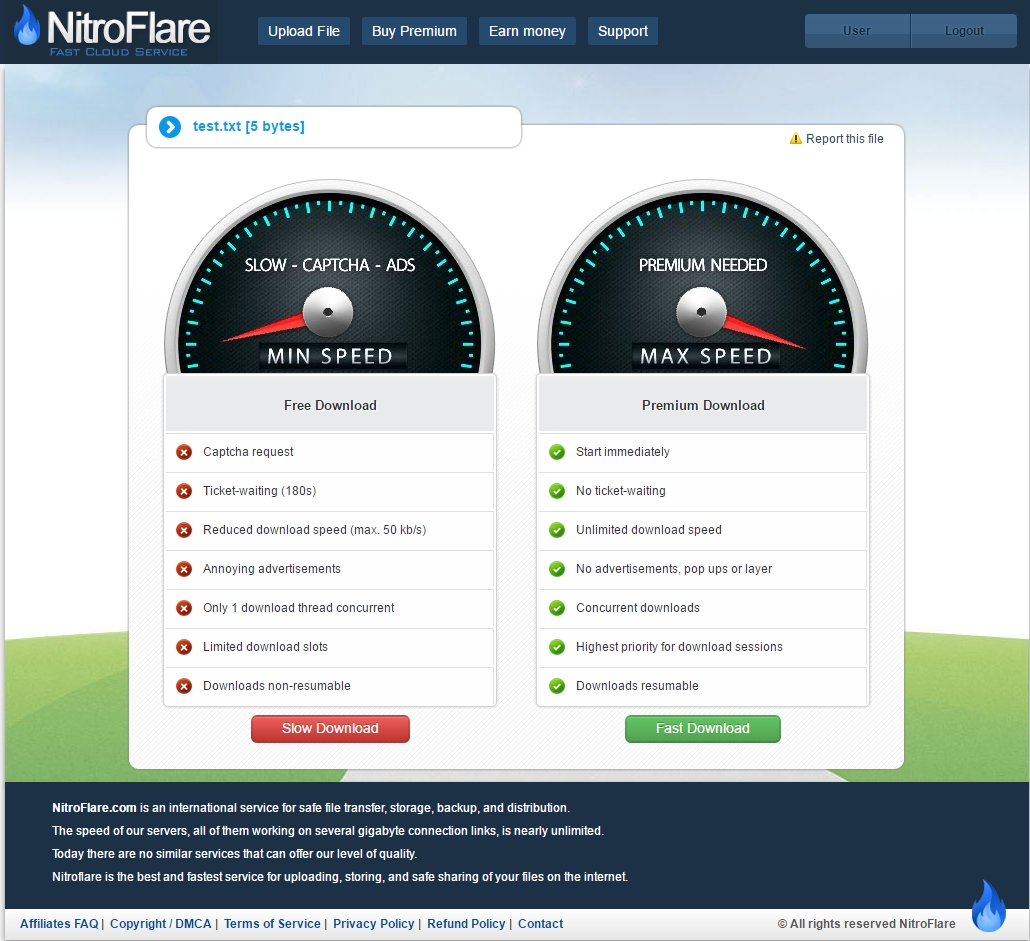Screen dimensions: 1030x941
Task: Open the Upload File menu item
Action: (x=303, y=31)
